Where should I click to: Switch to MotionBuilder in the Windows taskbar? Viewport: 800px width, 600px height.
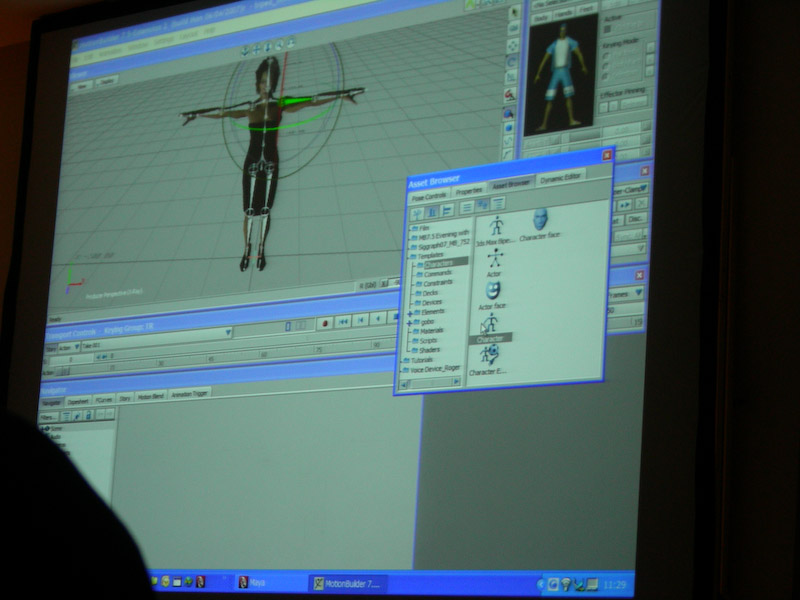pos(348,584)
